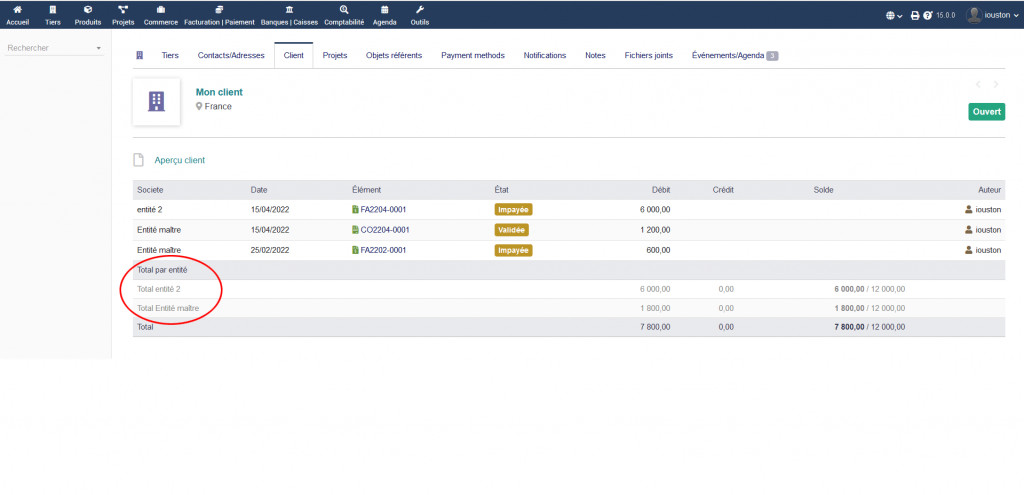Viewport: 1024px width, 495px height.
Task: Click the print page icon
Action: [914, 15]
